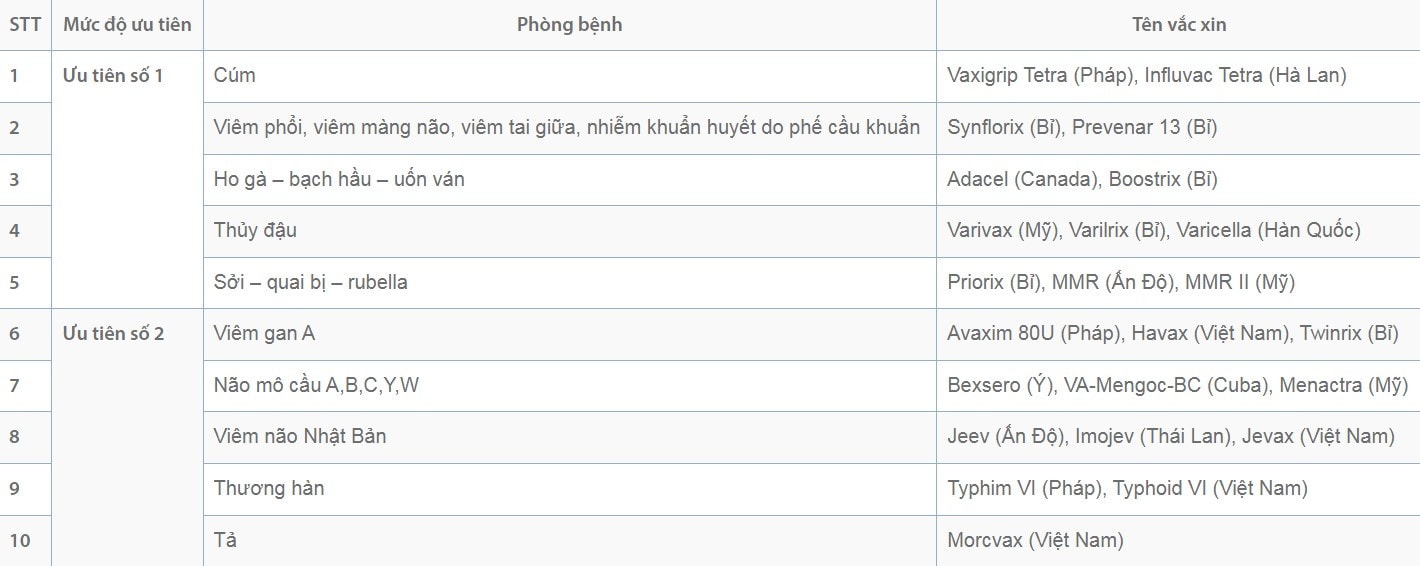Select the Synflorix, Prevenar 13 cell
This screenshot has width=1420, height=566.
(x=1178, y=128)
